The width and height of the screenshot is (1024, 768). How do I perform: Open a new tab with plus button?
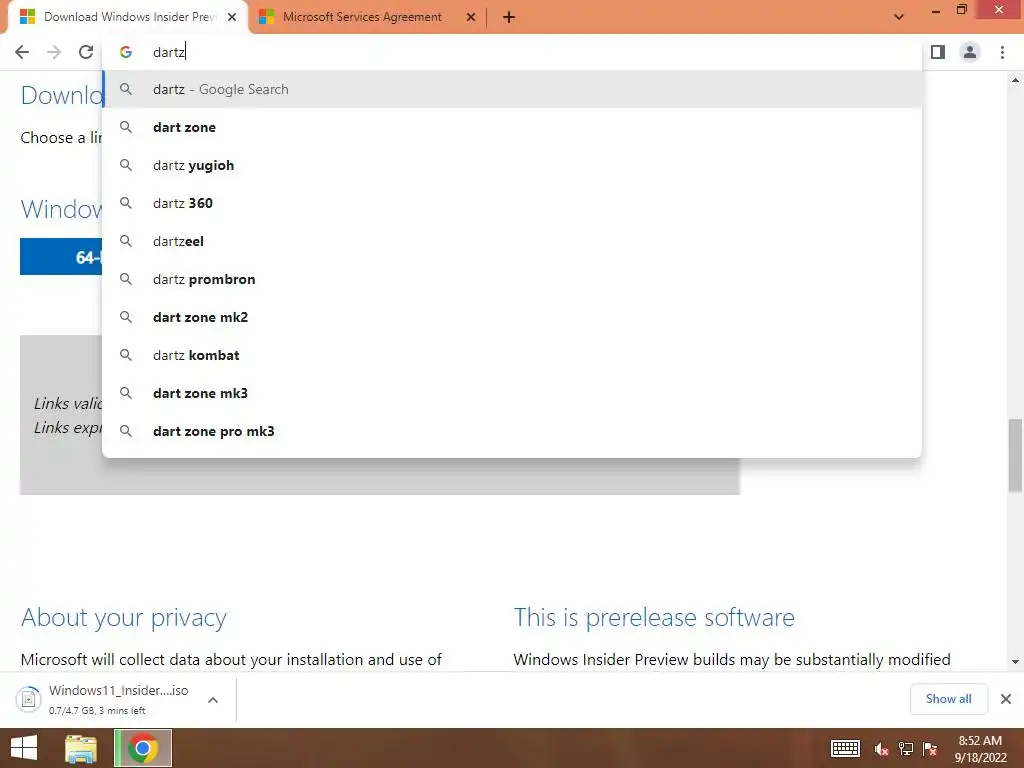click(x=509, y=17)
